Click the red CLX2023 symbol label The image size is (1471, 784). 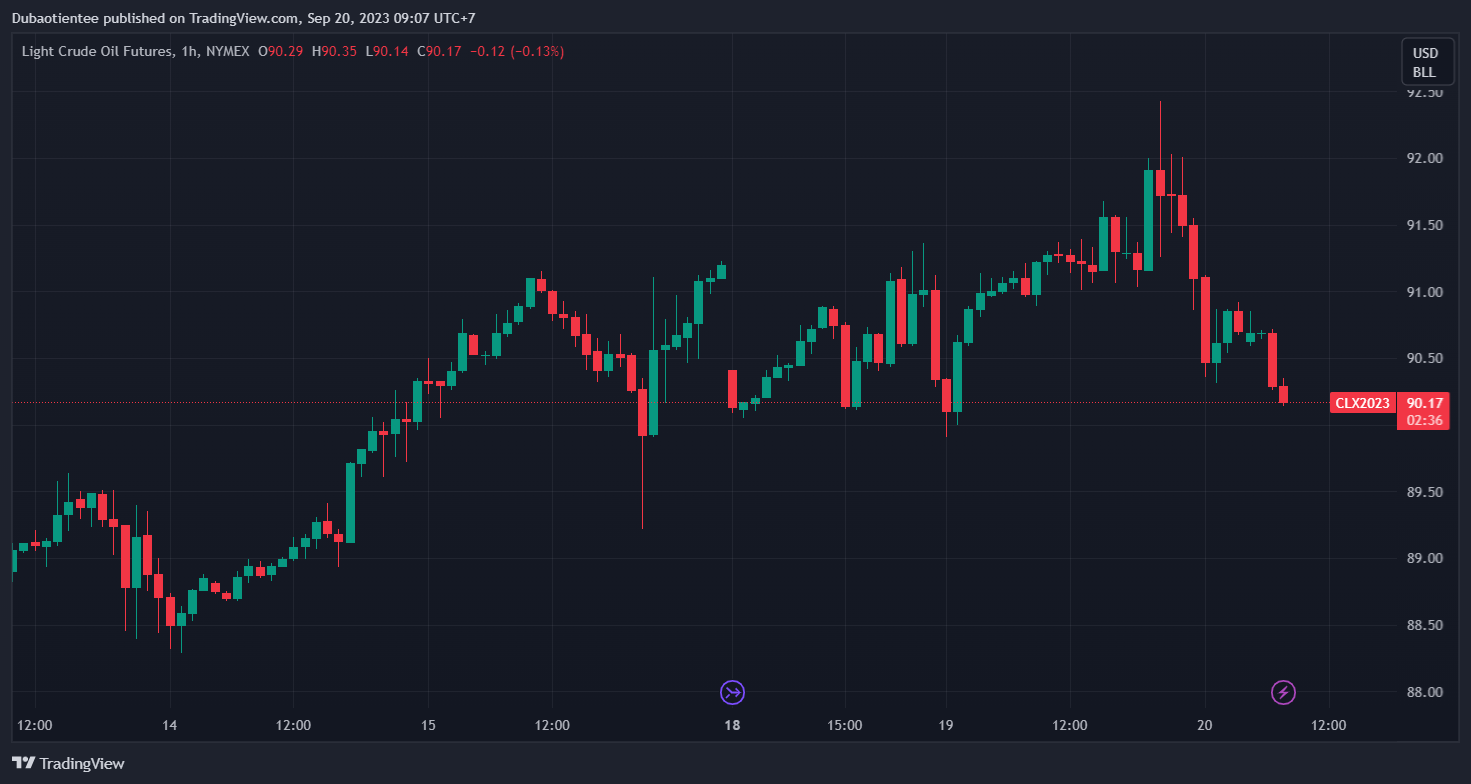click(1362, 403)
